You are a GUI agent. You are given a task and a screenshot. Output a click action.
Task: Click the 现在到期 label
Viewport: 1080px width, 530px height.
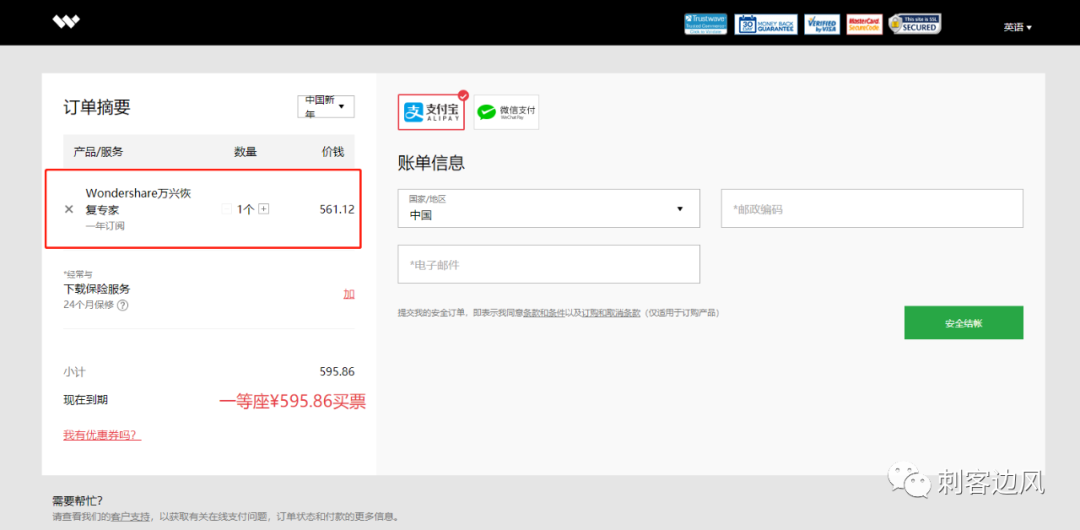(85, 400)
